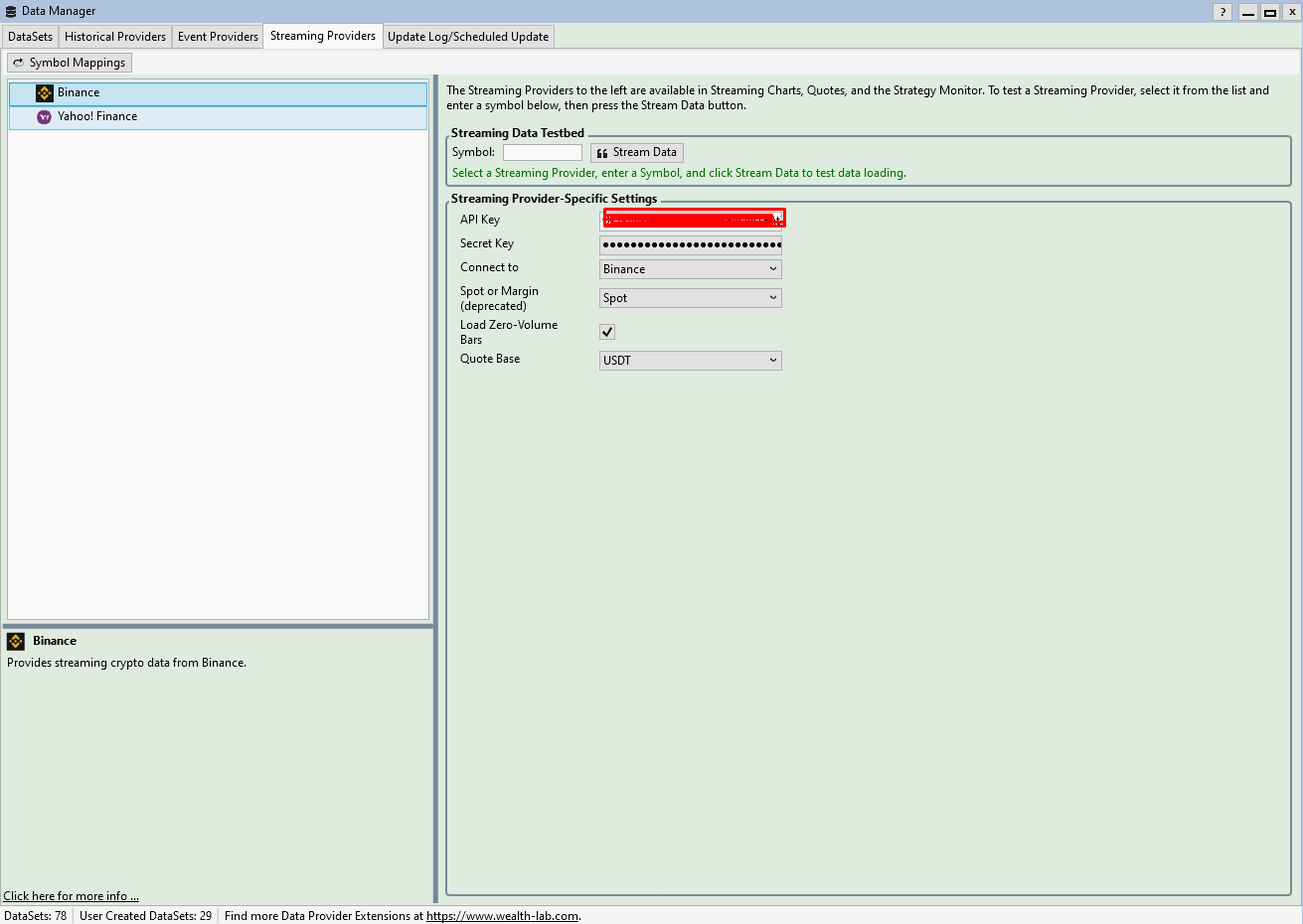The height and width of the screenshot is (924, 1303).
Task: Click the Symbol Mappings button
Action: [x=70, y=63]
